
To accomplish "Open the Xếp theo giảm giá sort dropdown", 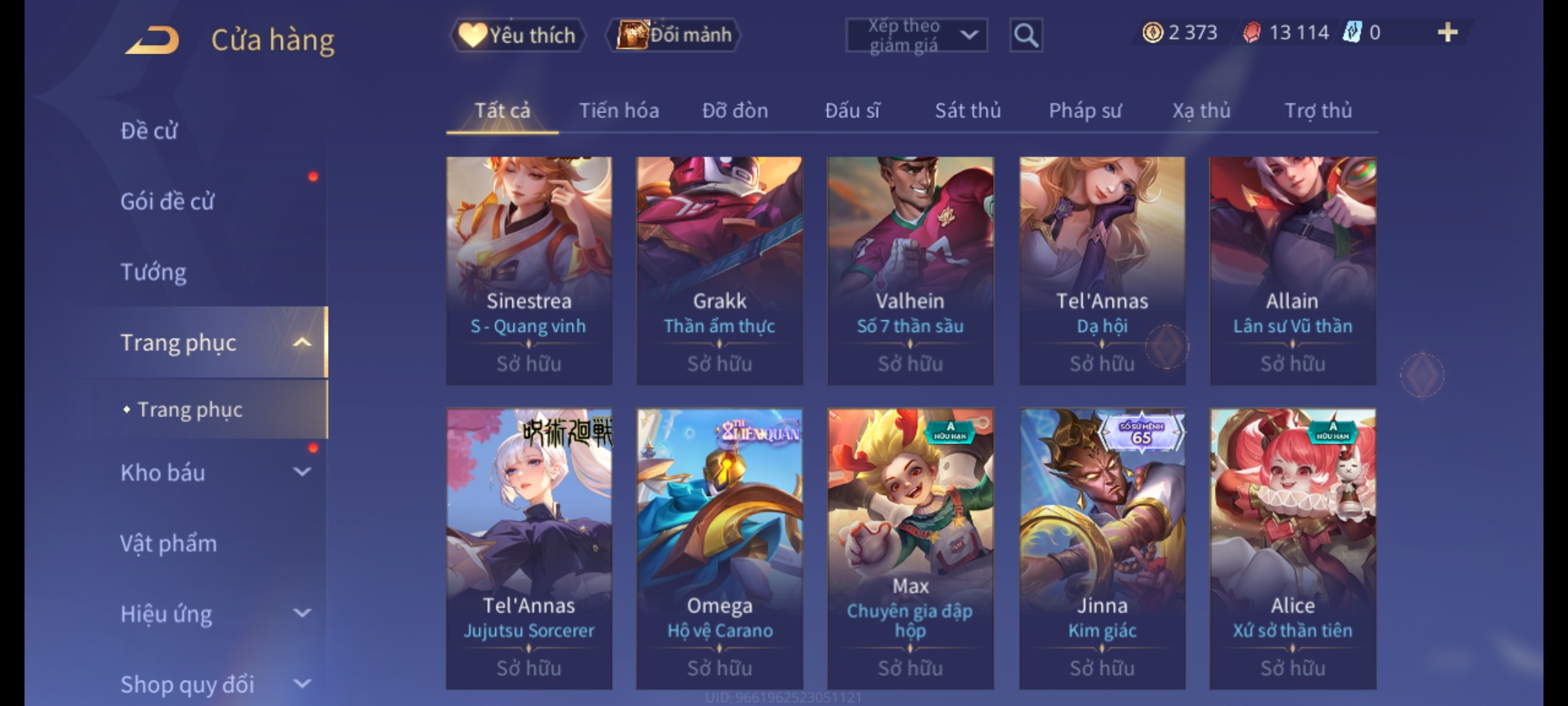I will point(916,35).
